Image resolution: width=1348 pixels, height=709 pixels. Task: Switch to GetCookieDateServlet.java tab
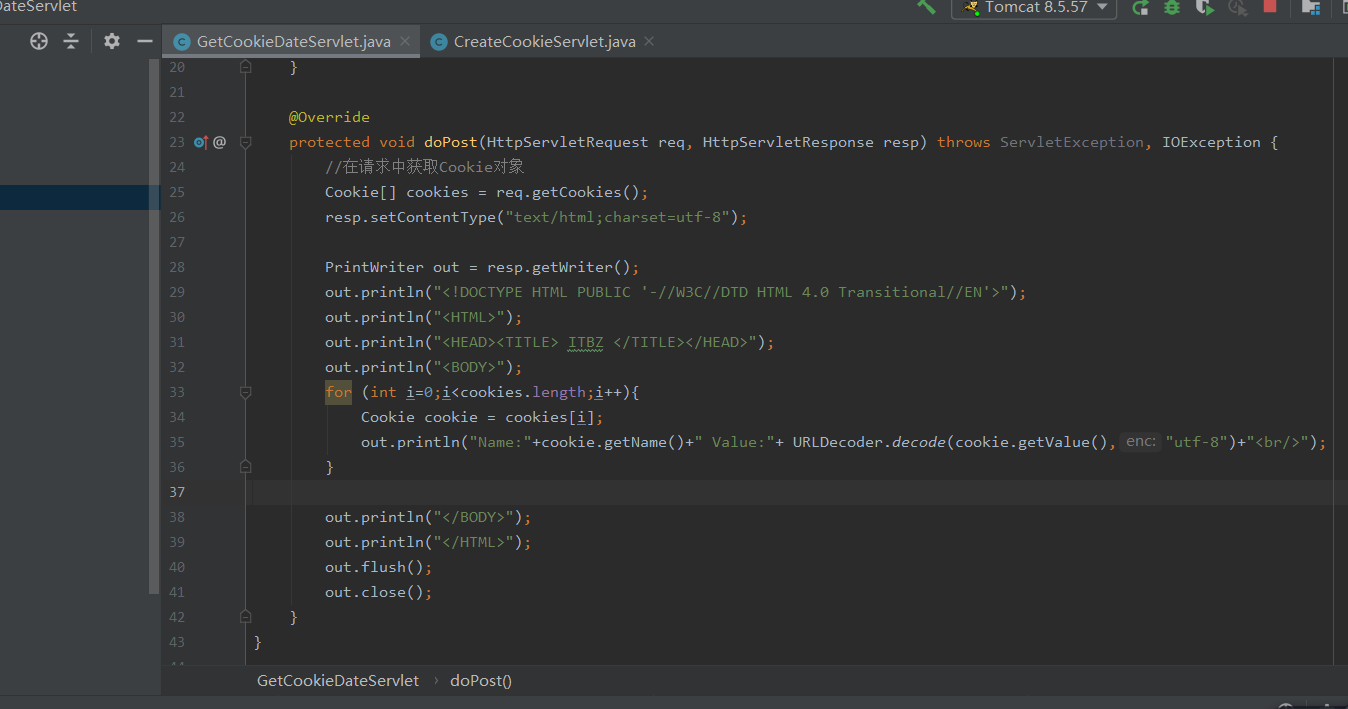[293, 41]
